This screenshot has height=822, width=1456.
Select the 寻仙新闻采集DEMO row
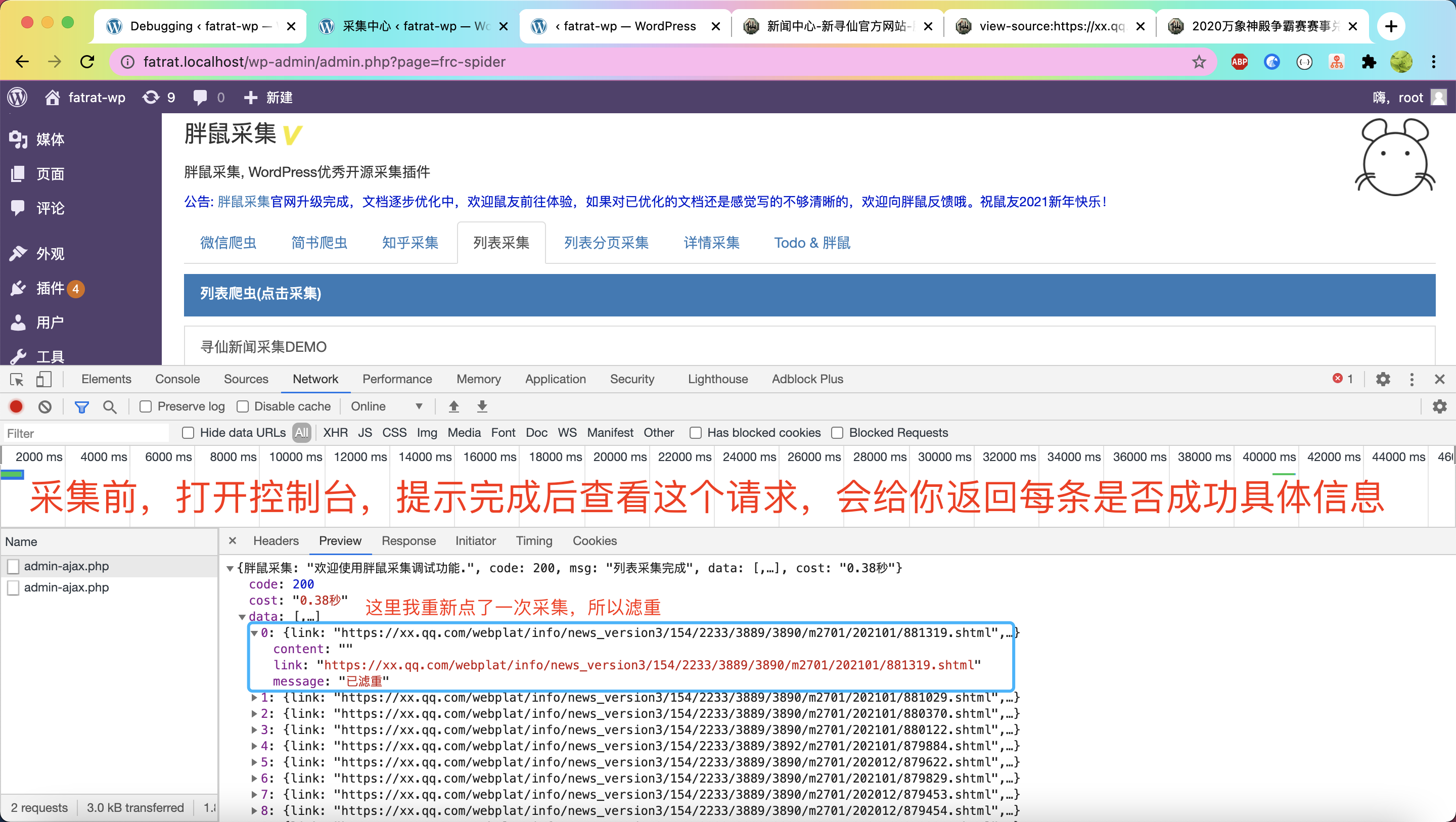pyautogui.click(x=809, y=346)
